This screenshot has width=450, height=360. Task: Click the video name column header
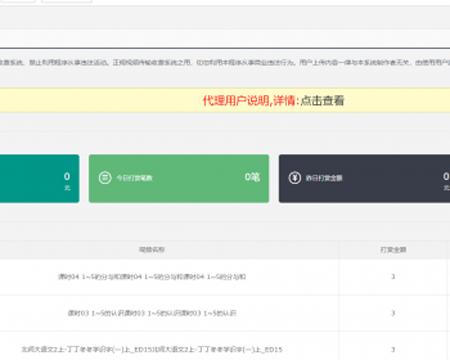coord(152,250)
